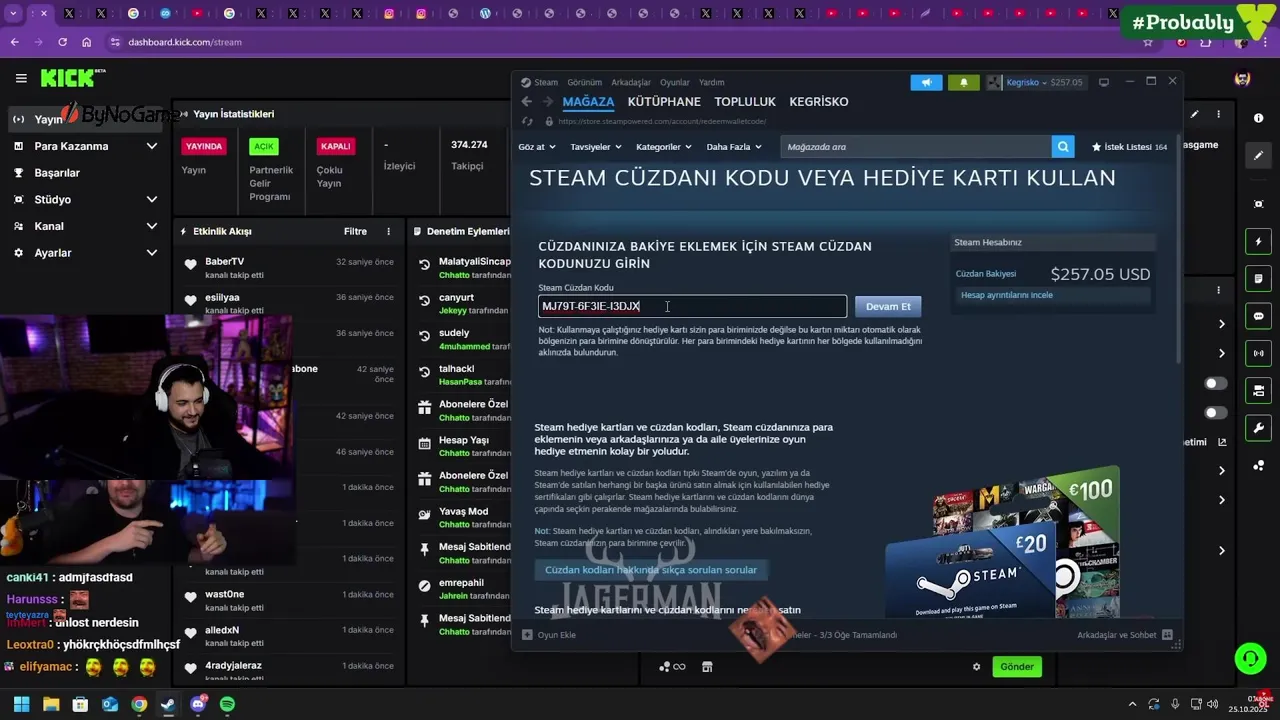1280x720 pixels.
Task: Open Spotify from taskbar
Action: click(x=227, y=704)
